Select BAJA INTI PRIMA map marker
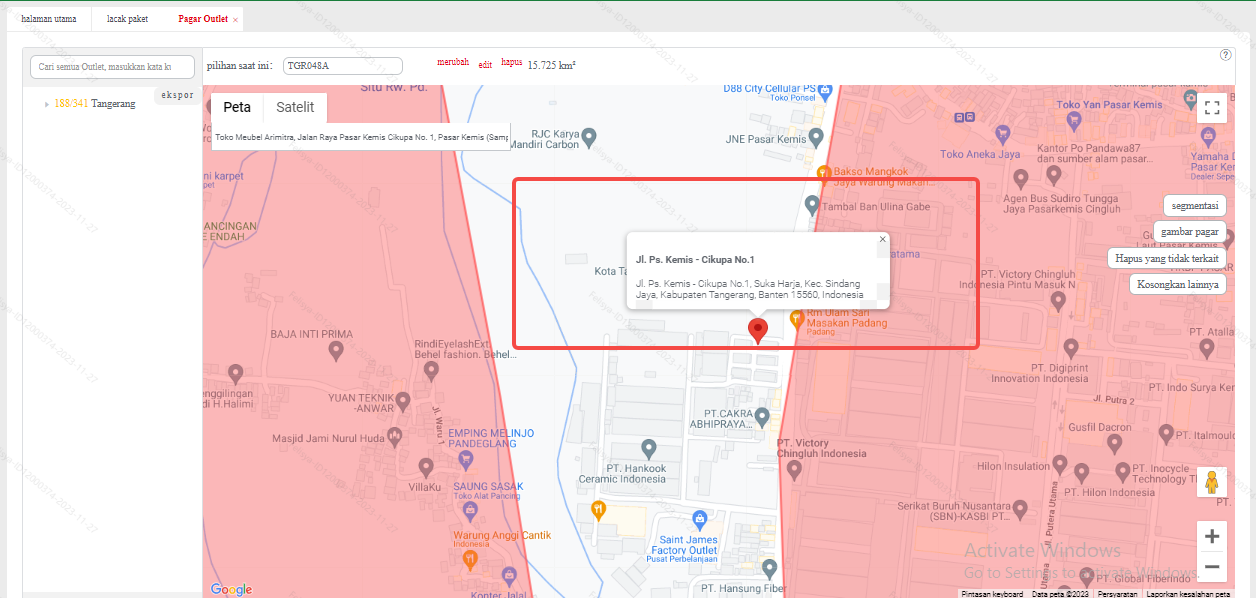Screen dimensions: 1256x598 coord(336,350)
